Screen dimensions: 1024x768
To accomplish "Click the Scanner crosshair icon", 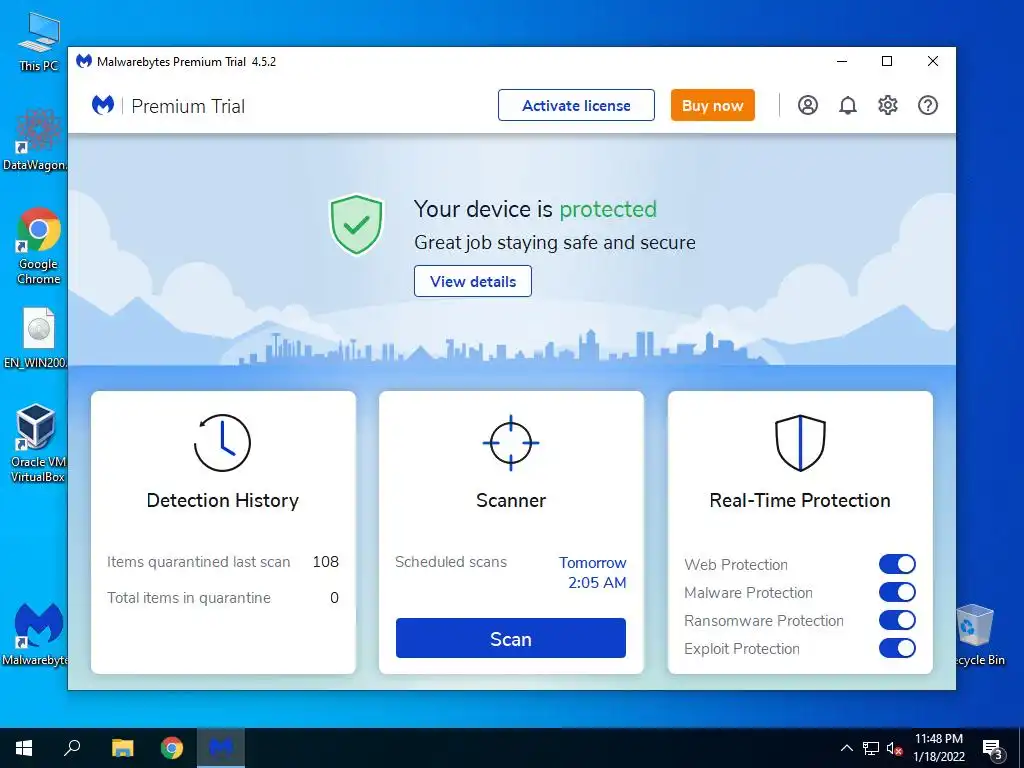I will 511,443.
